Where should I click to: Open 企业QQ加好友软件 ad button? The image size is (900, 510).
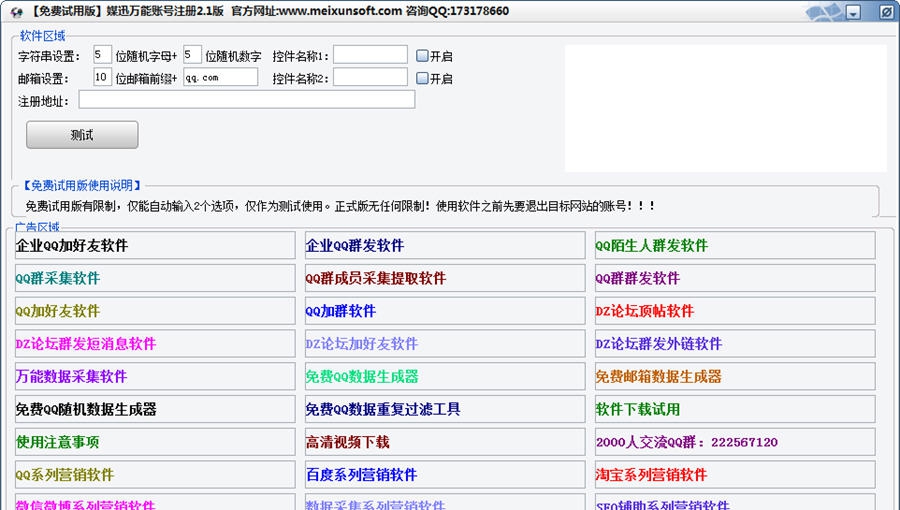155,246
